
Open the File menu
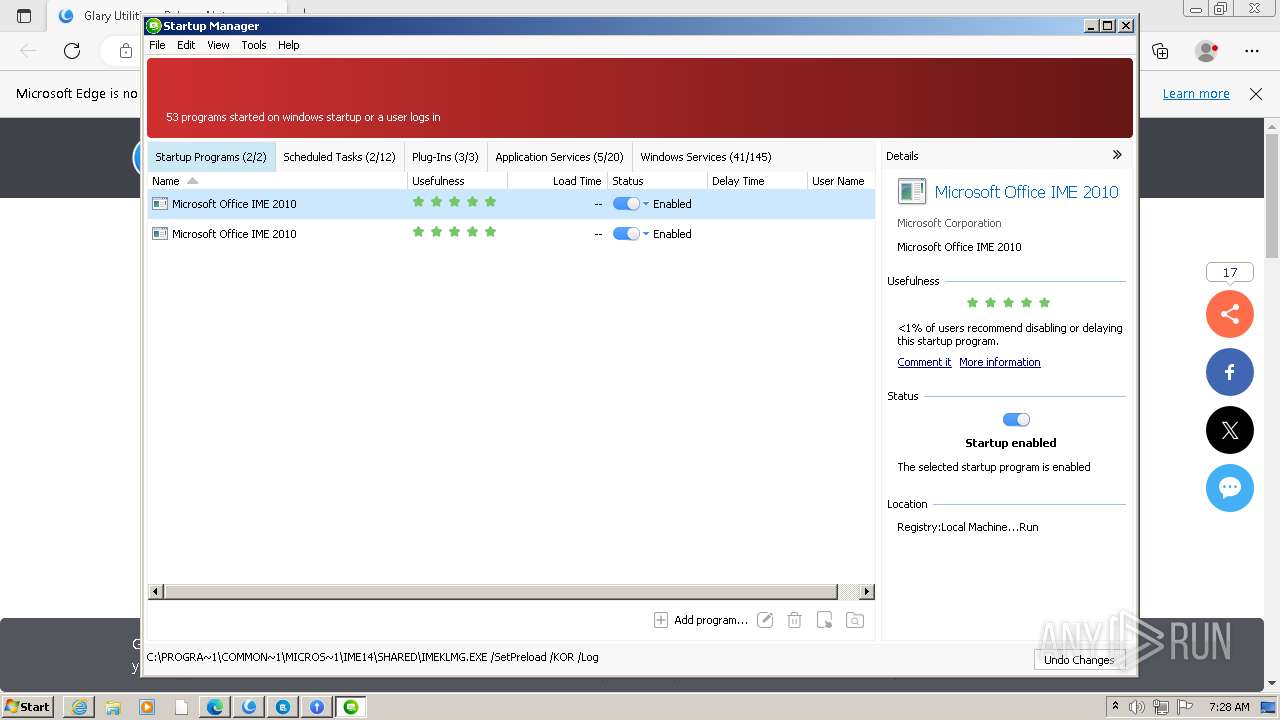(x=157, y=45)
